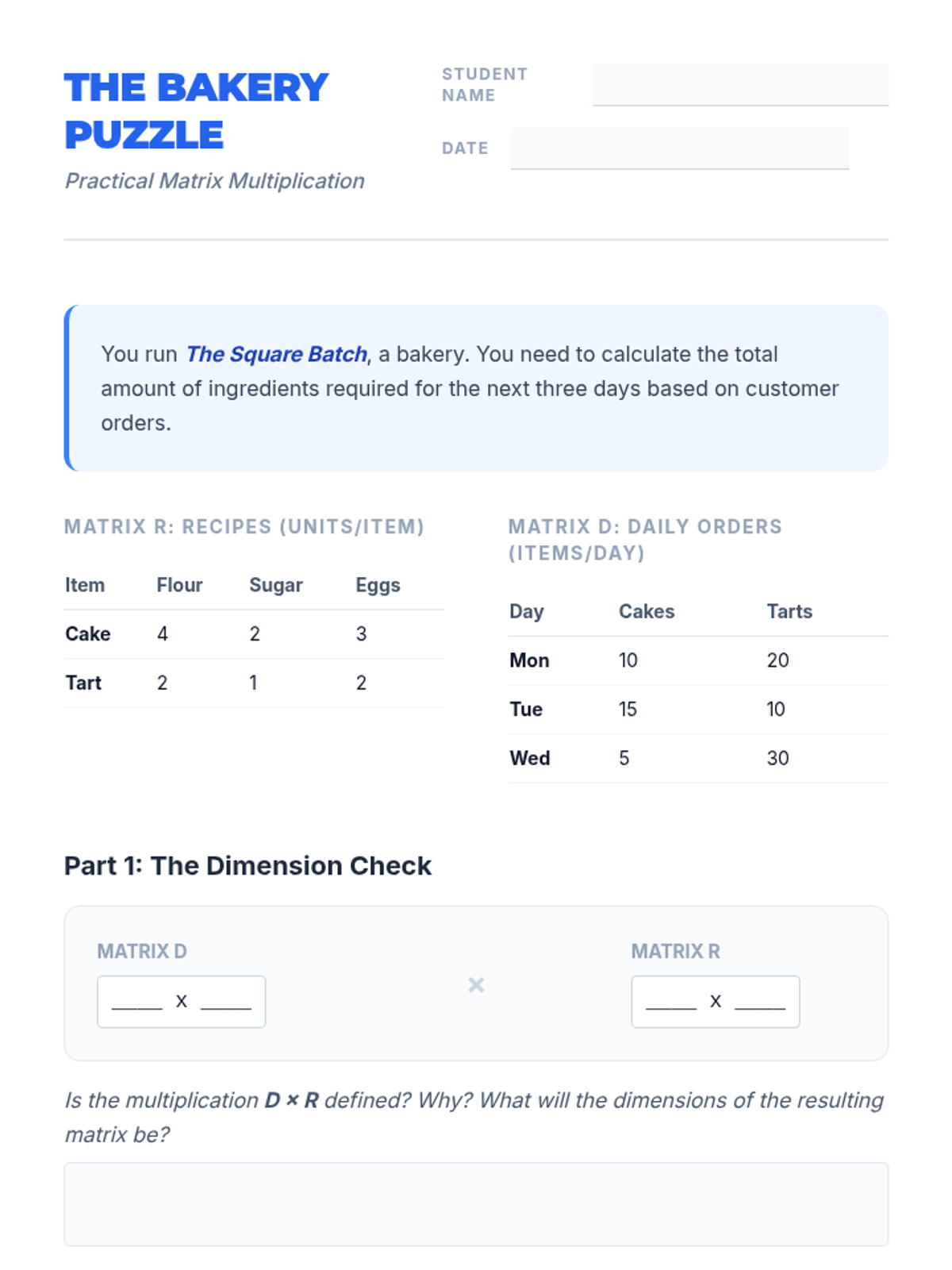Click "The Bakery Puzzle" title
952x1270 pixels.
pyautogui.click(x=196, y=111)
